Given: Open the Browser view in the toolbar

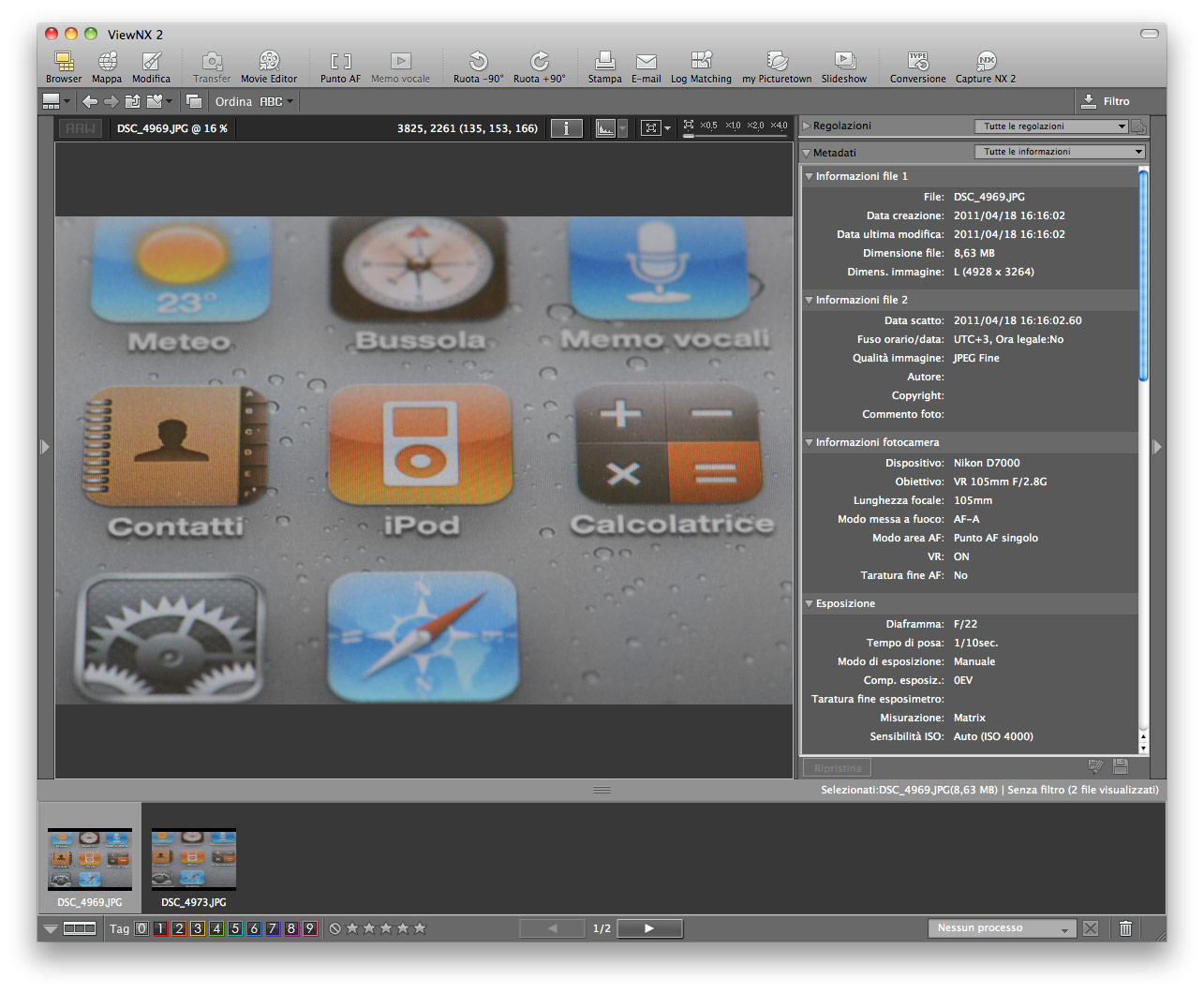Looking at the screenshot, I should 64,67.
